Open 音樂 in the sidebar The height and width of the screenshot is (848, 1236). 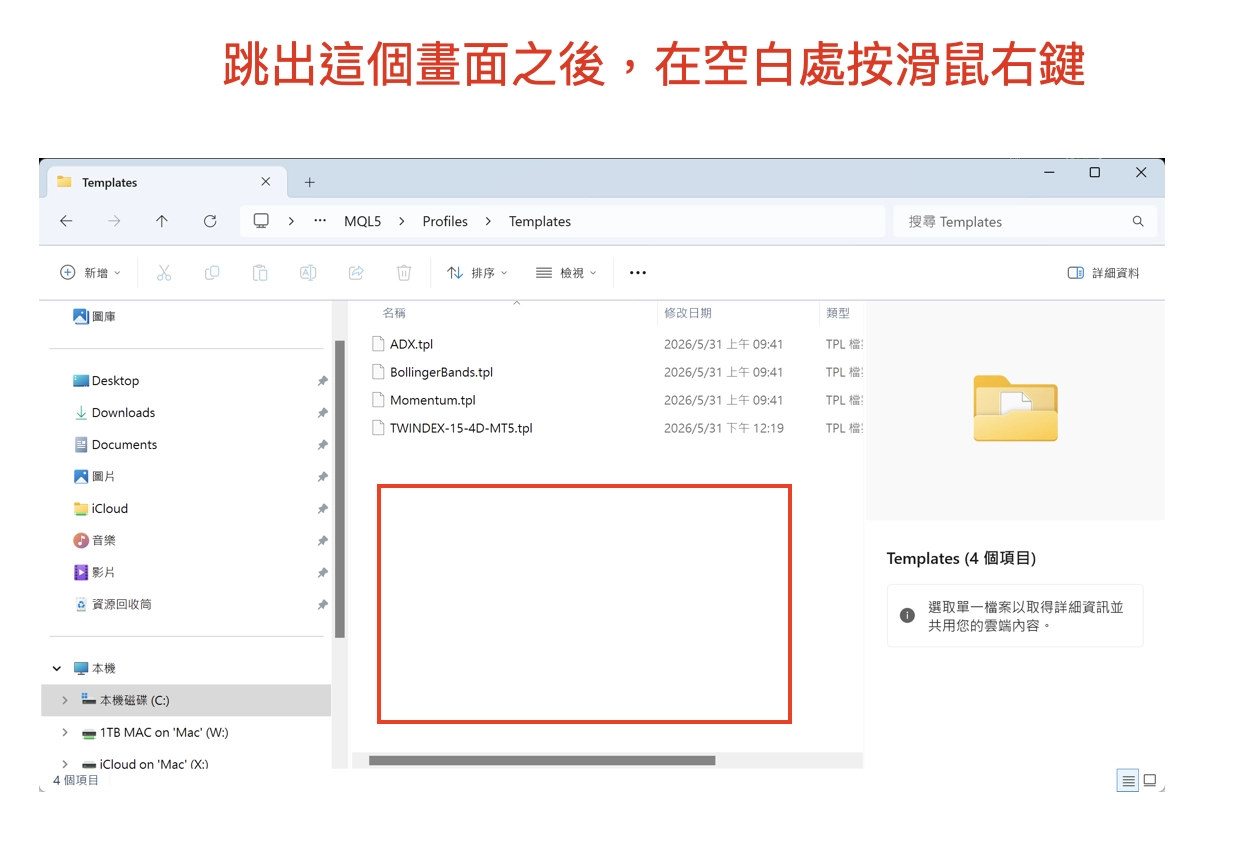[95, 541]
